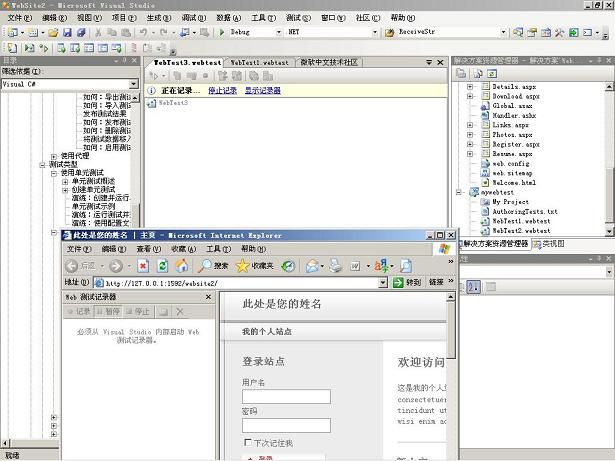Click the first icon in Solution Explorer toolbar

click(461, 73)
